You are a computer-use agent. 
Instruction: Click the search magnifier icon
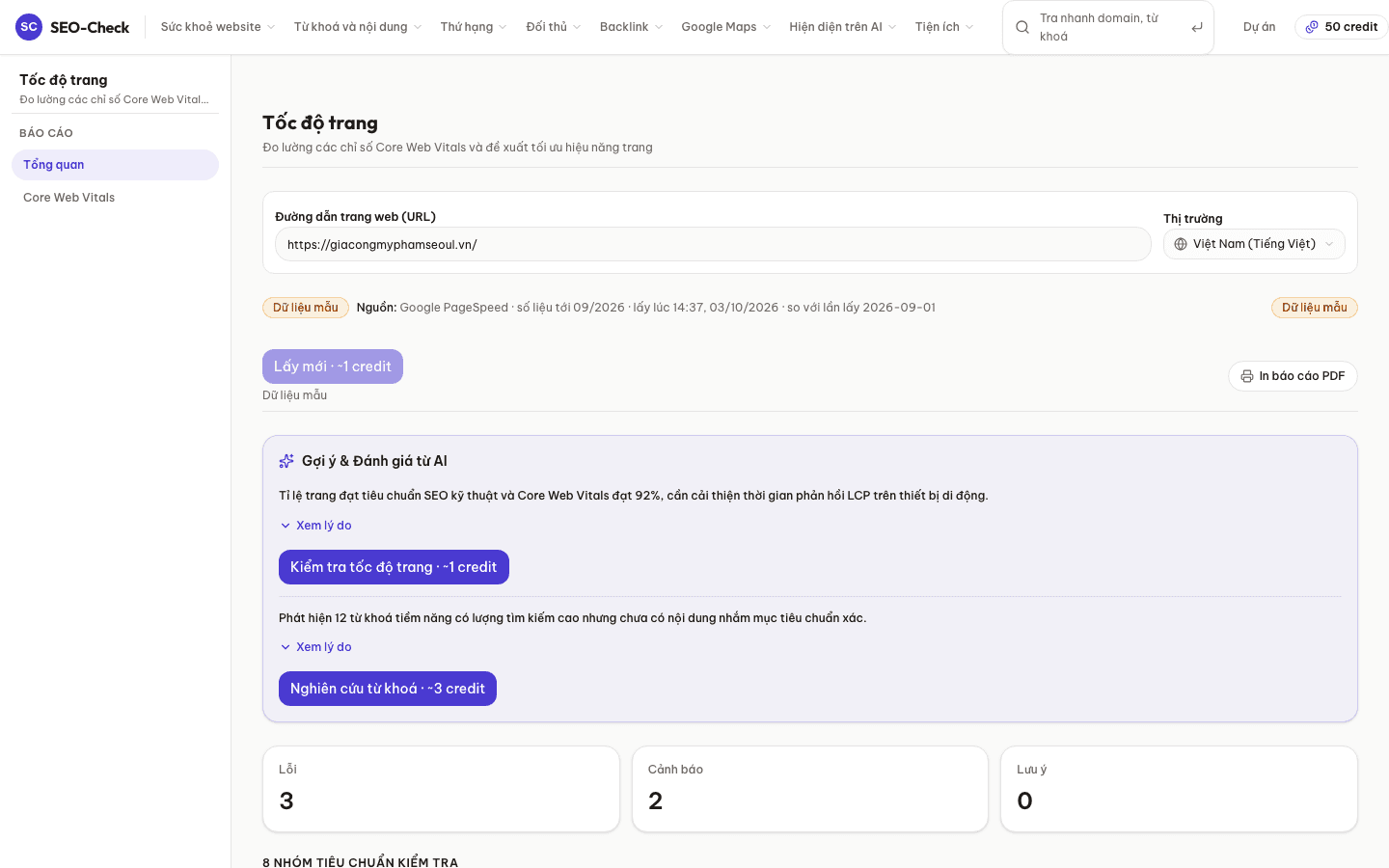[1022, 27]
